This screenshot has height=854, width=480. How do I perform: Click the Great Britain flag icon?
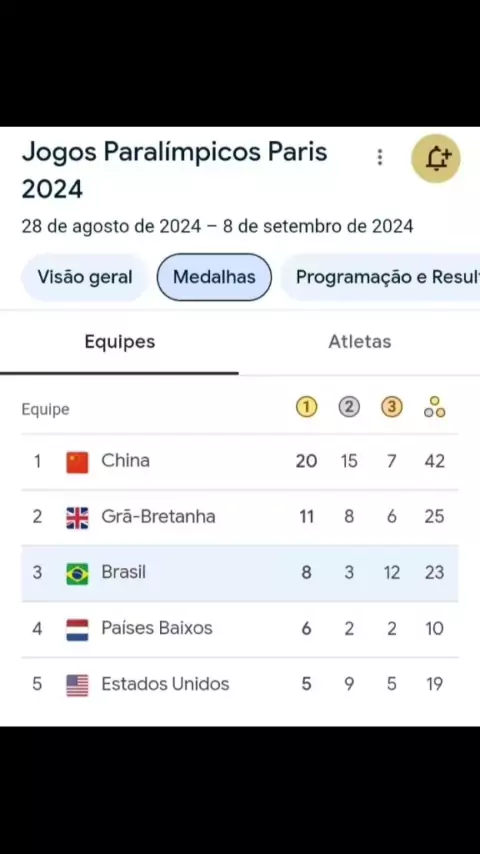coord(77,518)
